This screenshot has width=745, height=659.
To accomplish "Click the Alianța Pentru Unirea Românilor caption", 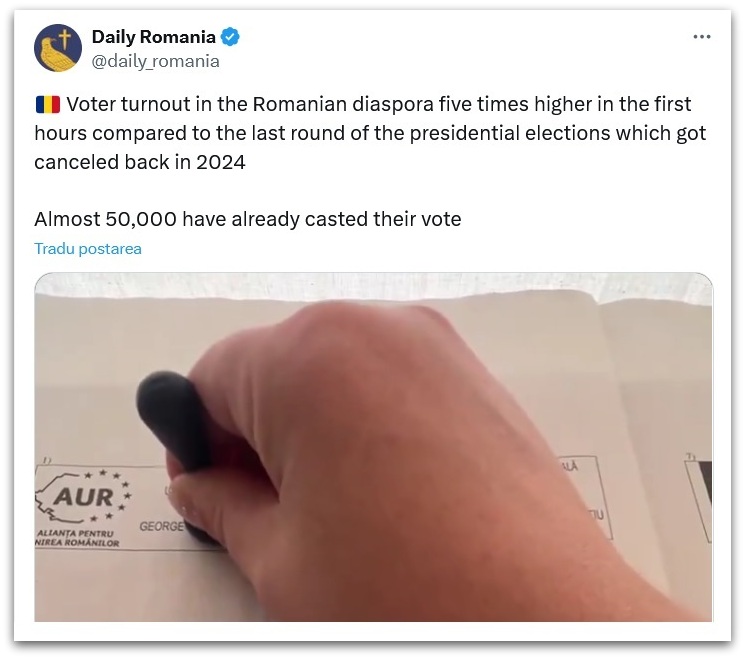I will [77, 538].
